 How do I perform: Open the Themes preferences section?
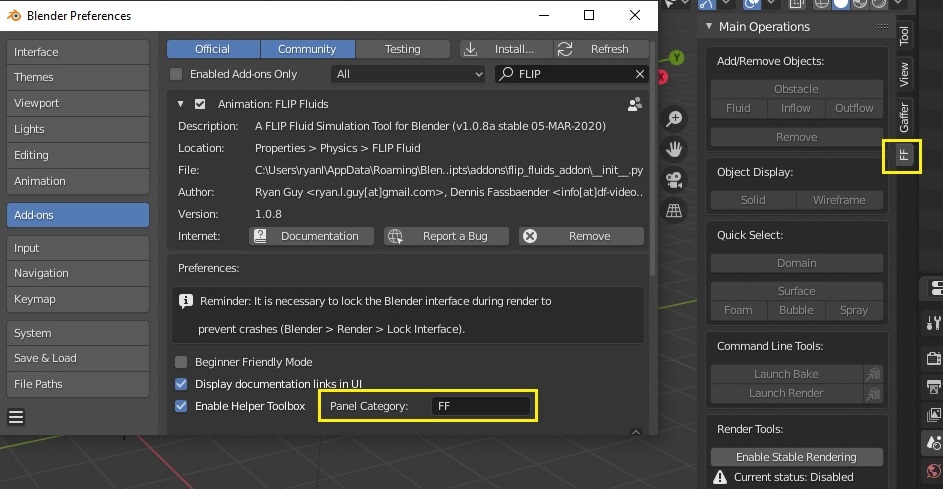pyautogui.click(x=78, y=77)
